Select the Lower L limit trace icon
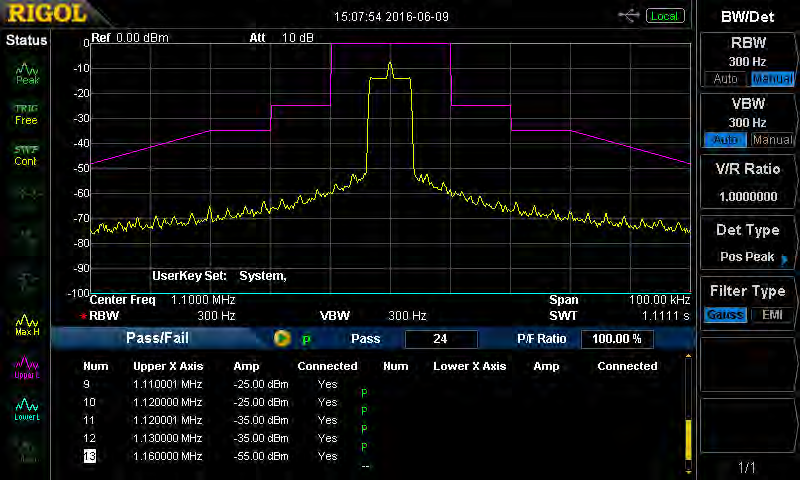800x480 pixels. tap(27, 410)
